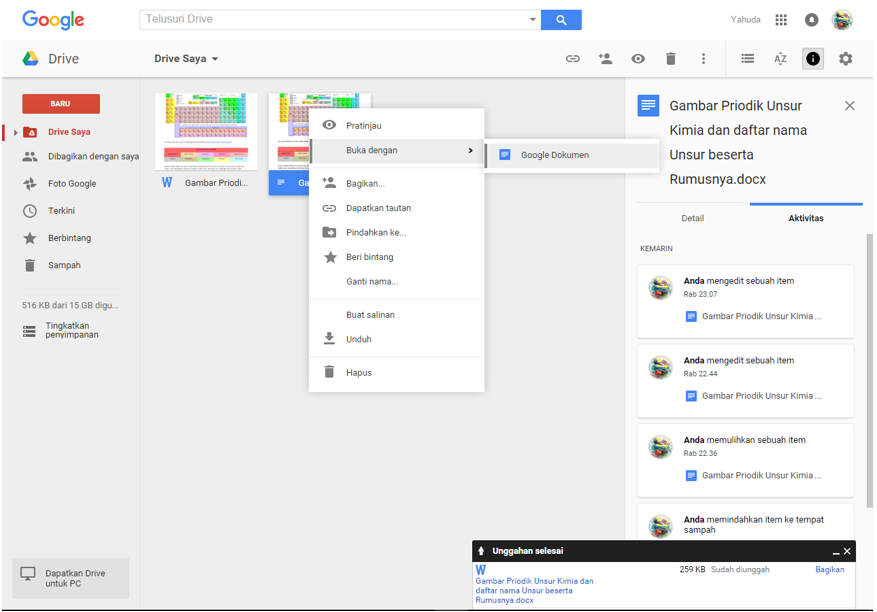Click the Yahuda account name
877x612 pixels.
746,20
